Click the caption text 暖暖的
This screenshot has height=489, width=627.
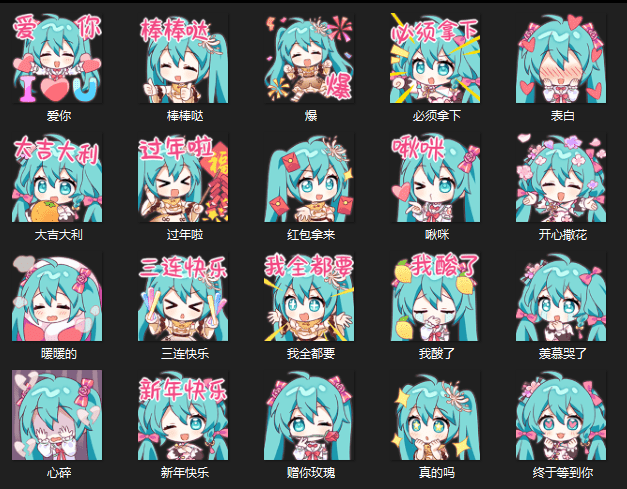[x=59, y=354]
